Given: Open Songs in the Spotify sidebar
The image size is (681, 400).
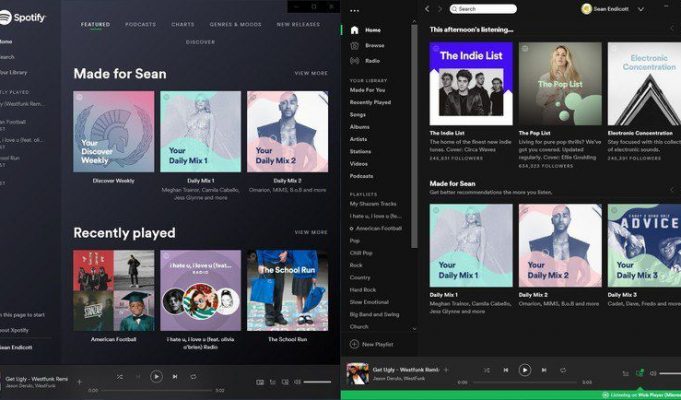Looking at the screenshot, I should click(x=358, y=115).
